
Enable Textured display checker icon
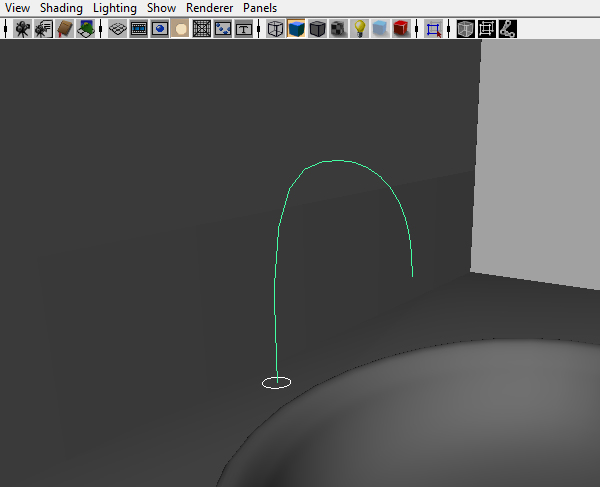(x=338, y=29)
